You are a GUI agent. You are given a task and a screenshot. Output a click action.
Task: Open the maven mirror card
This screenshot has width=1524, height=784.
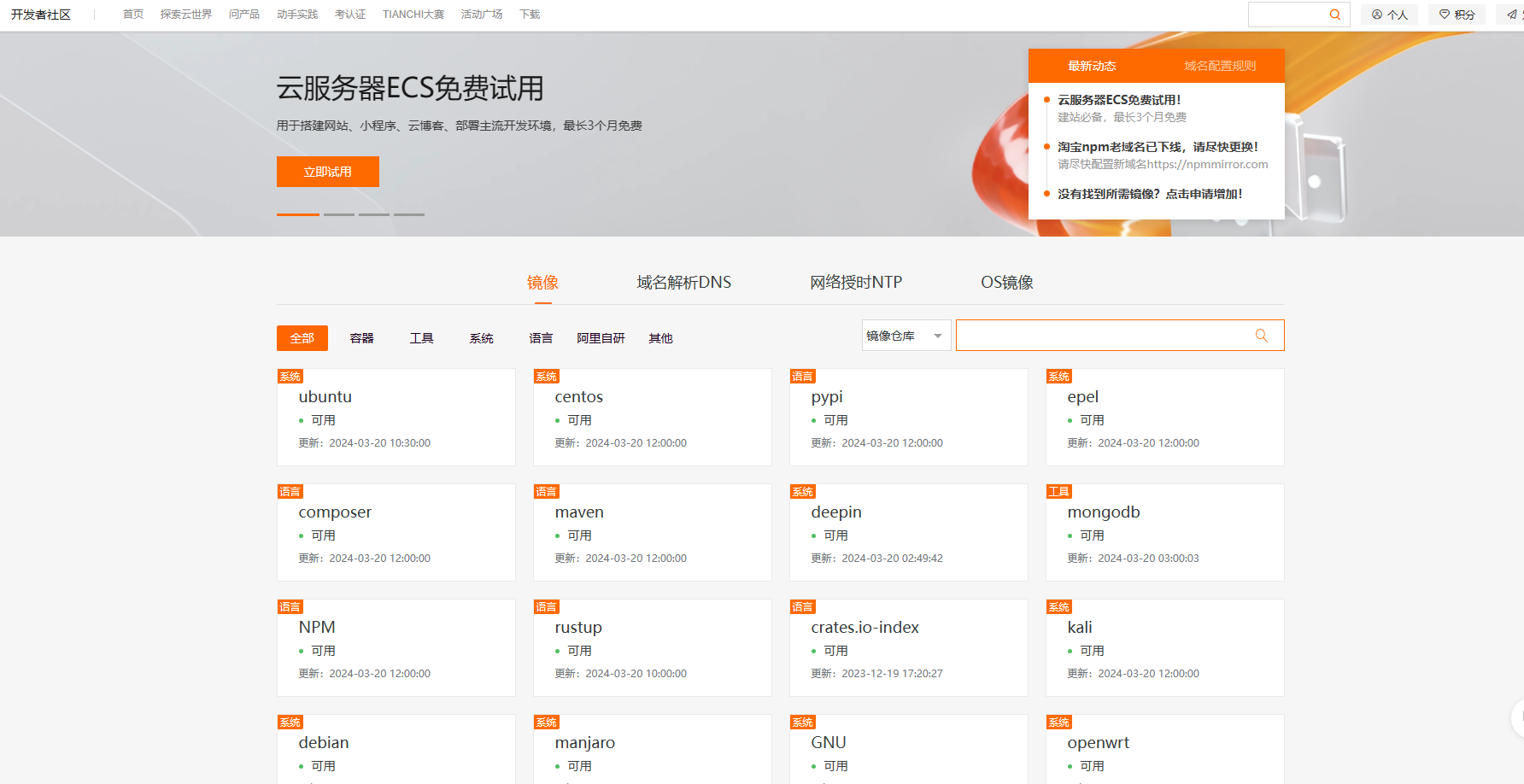[653, 533]
